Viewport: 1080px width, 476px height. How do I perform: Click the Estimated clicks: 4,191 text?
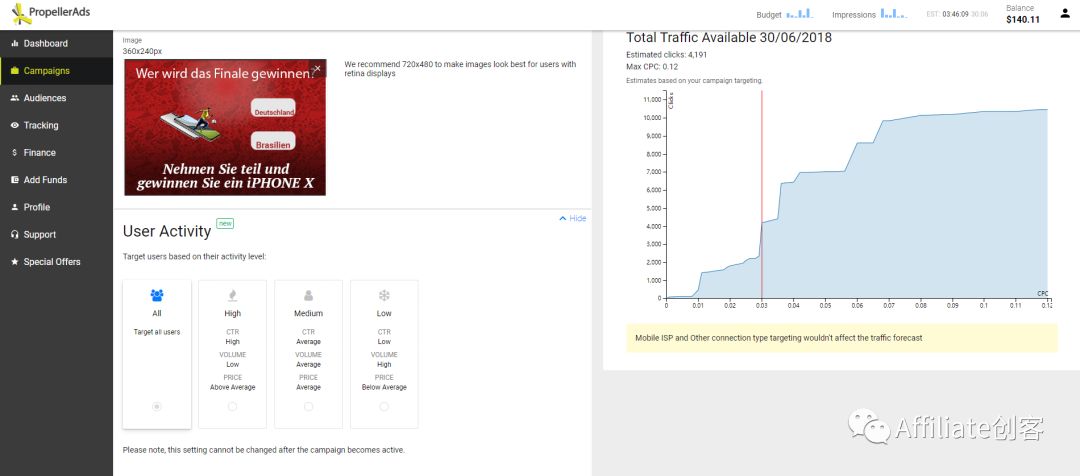tap(667, 54)
